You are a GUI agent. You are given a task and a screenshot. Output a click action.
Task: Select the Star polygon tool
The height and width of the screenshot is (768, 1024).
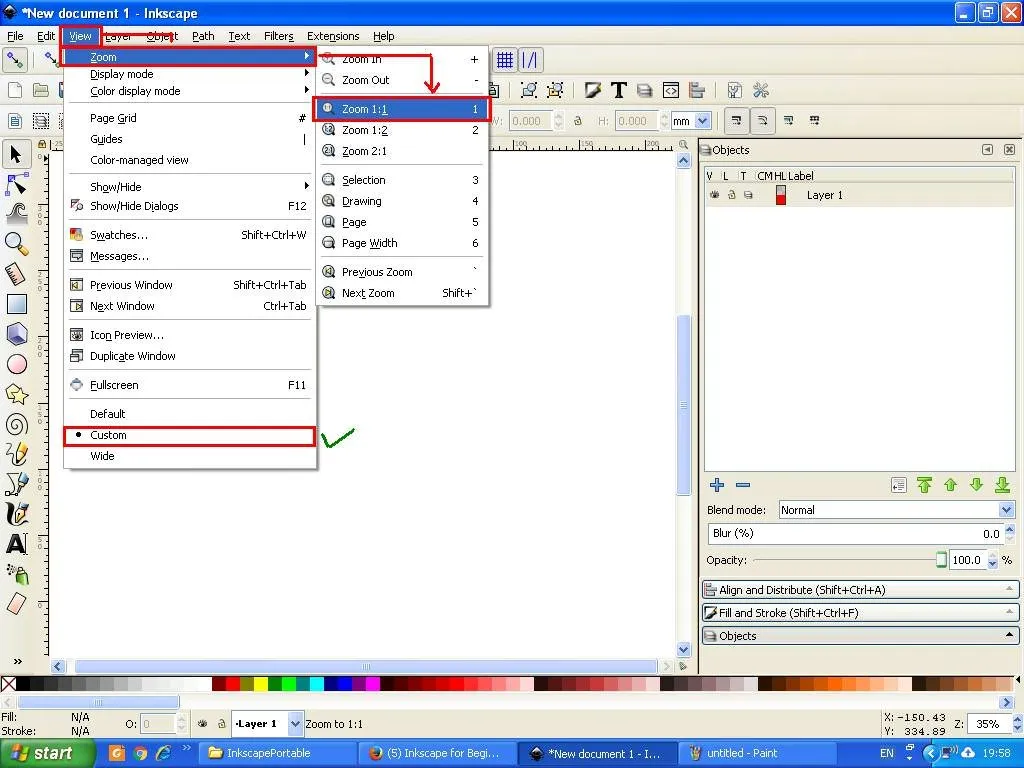[x=16, y=394]
